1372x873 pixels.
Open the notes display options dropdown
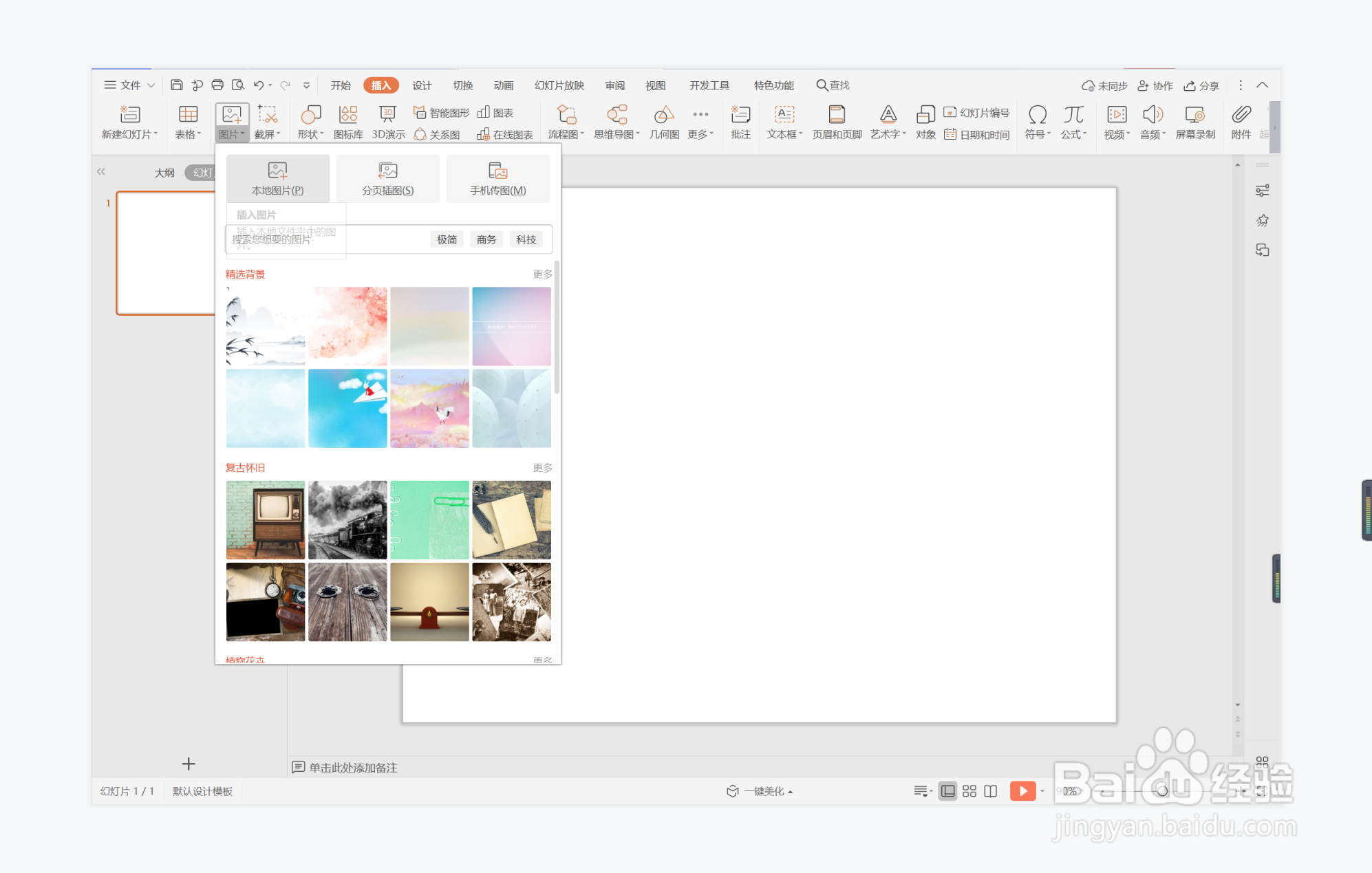(x=923, y=791)
